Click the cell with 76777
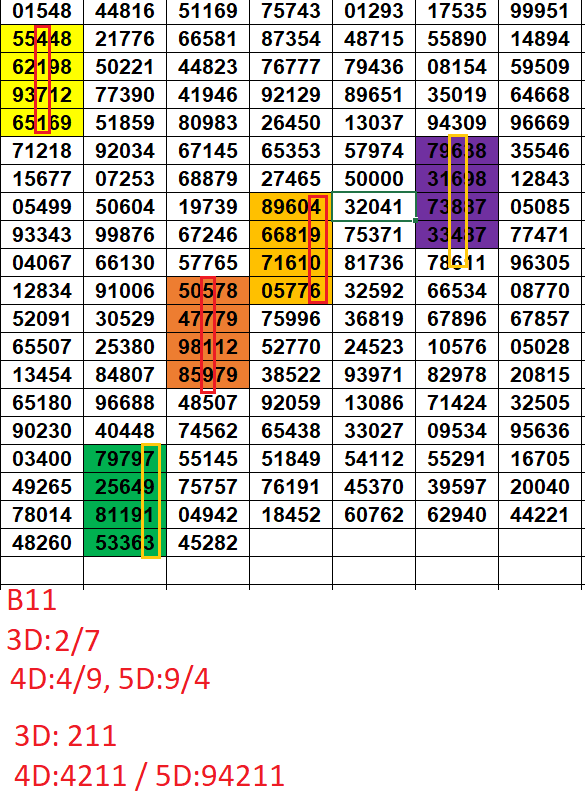This screenshot has height=800, width=585. [291, 67]
